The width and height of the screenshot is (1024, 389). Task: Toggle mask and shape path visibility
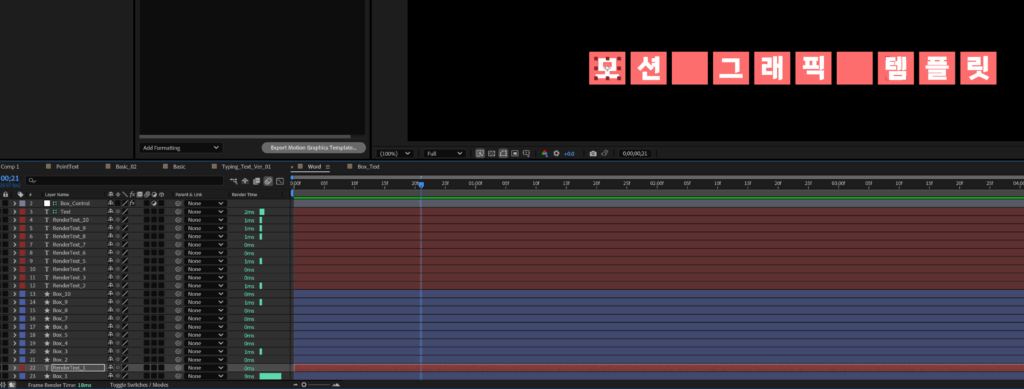pos(504,153)
